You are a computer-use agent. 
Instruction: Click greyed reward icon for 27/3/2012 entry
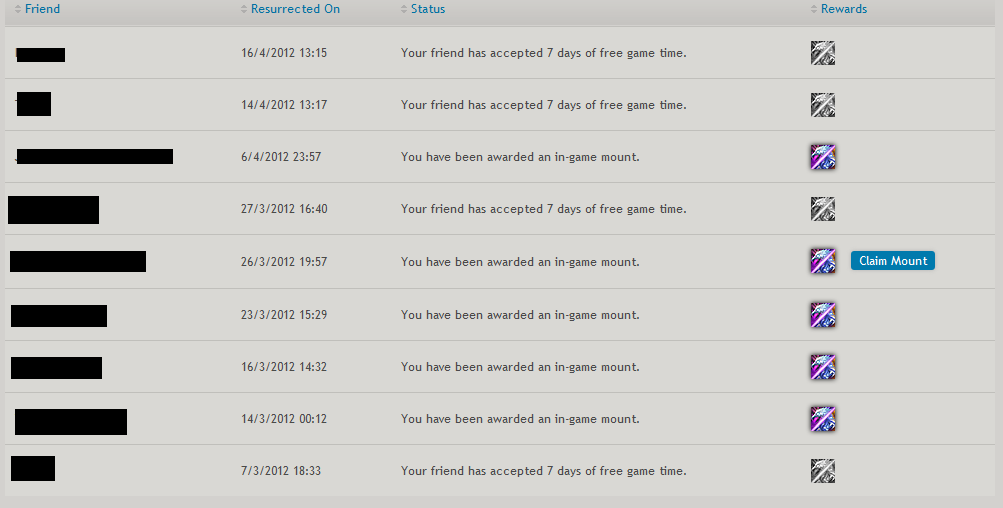click(823, 209)
